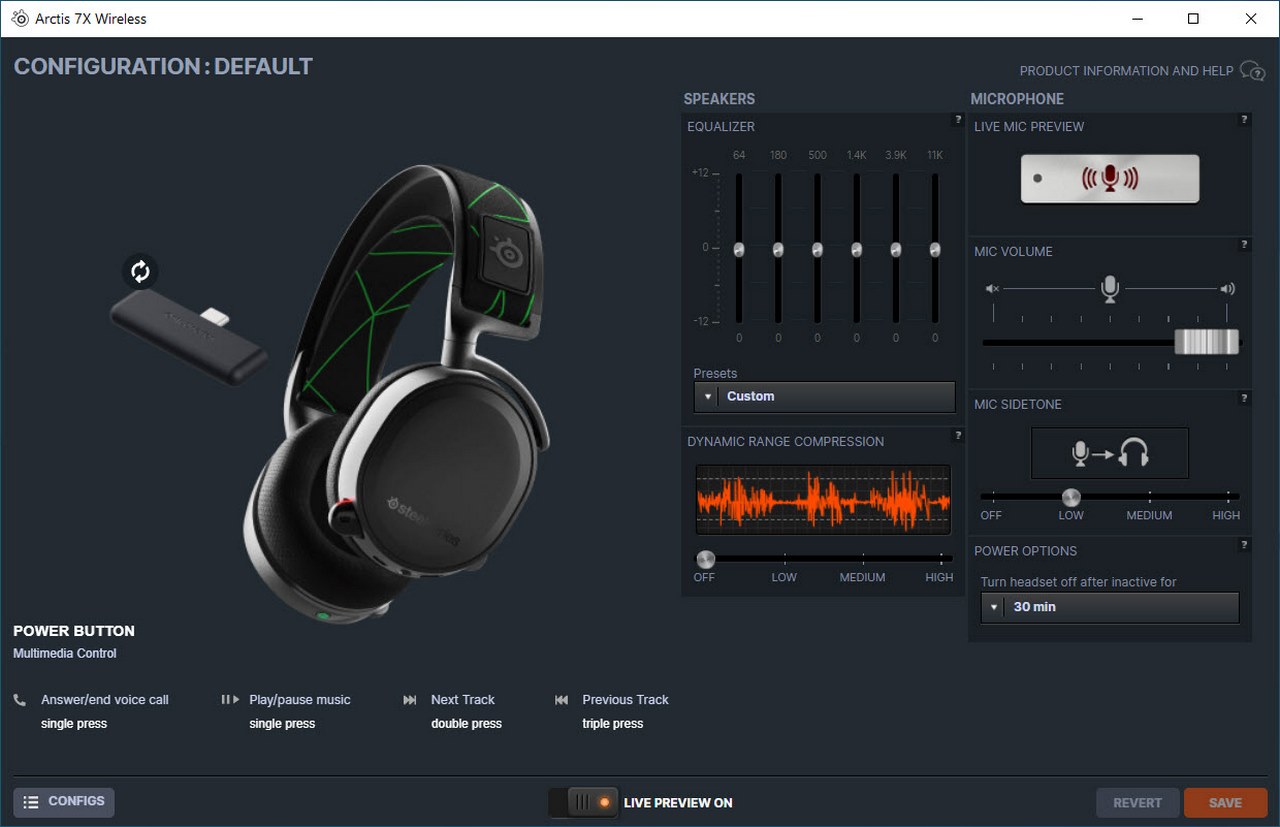Click the help question mark for Equalizer
Screen dimensions: 1280x827
tap(958, 120)
